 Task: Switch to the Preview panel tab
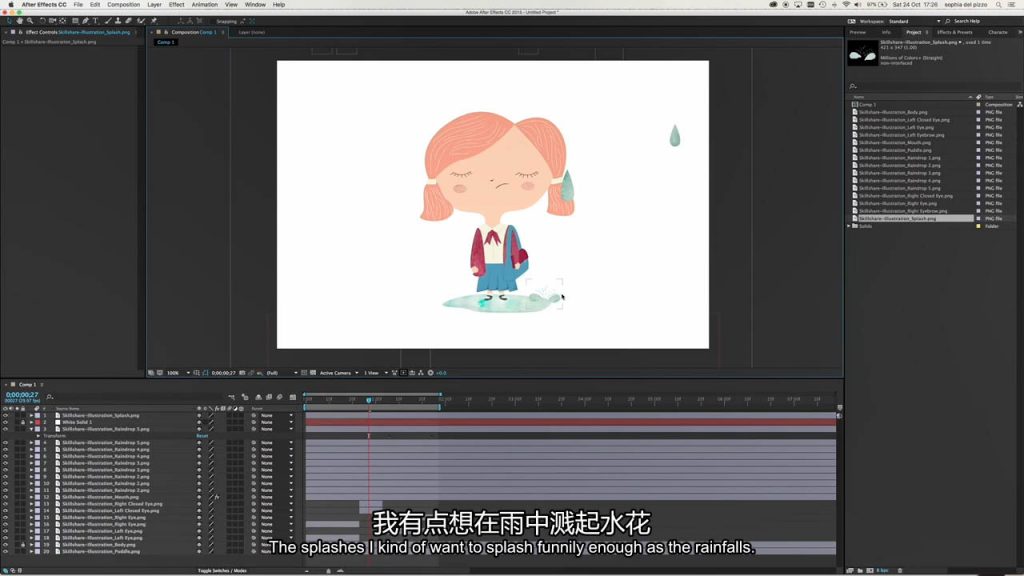(x=857, y=32)
